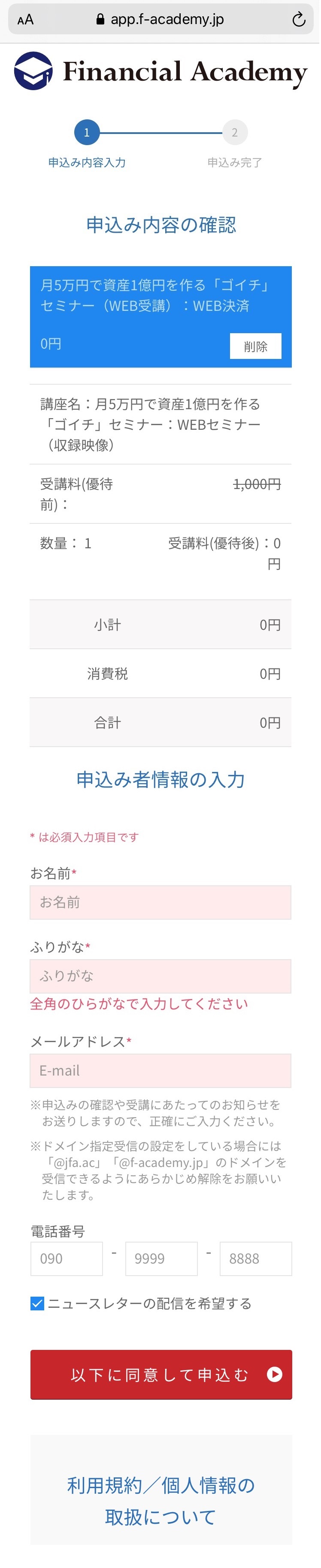The height and width of the screenshot is (1568, 321).
Task: Click the Financial Academy graduation cap logo
Action: pos(33,71)
